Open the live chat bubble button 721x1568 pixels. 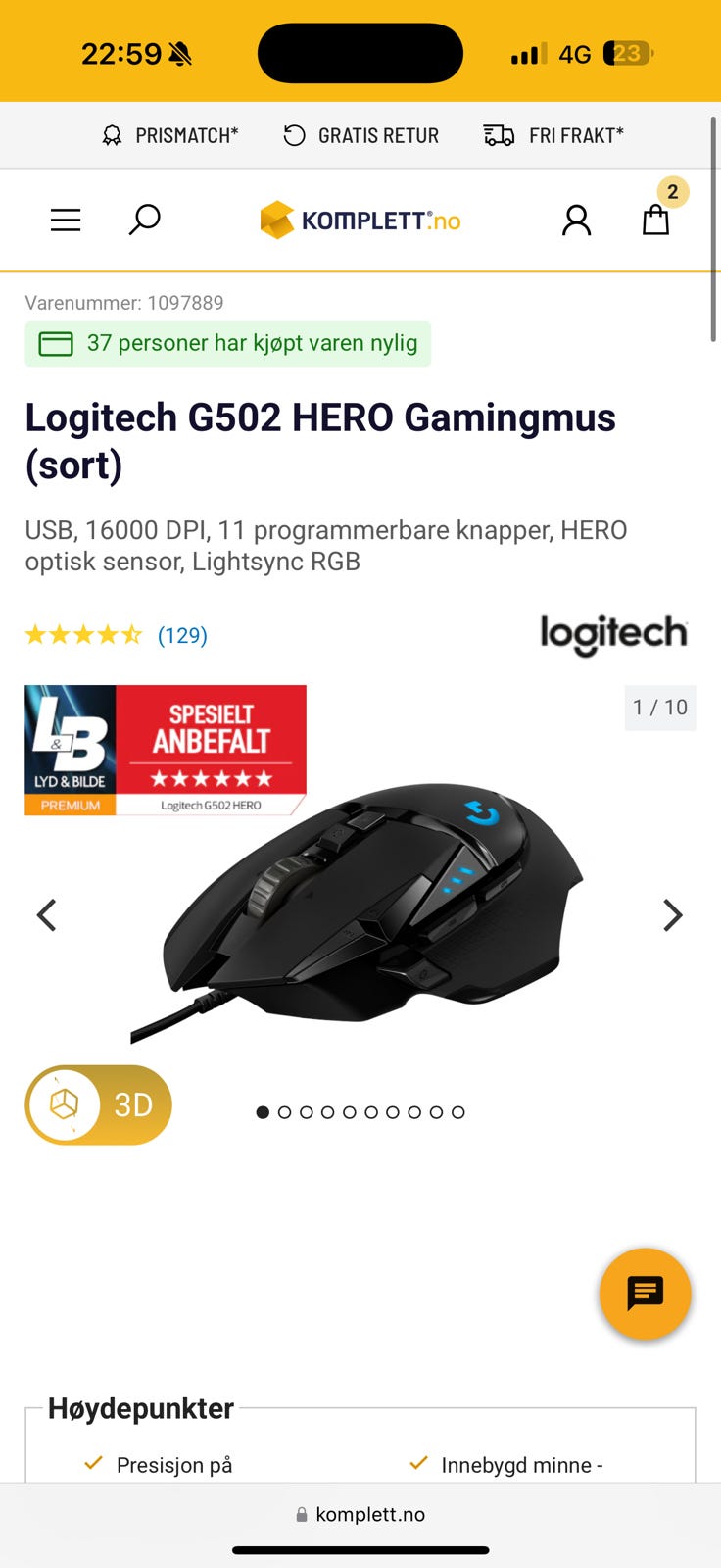point(646,1294)
